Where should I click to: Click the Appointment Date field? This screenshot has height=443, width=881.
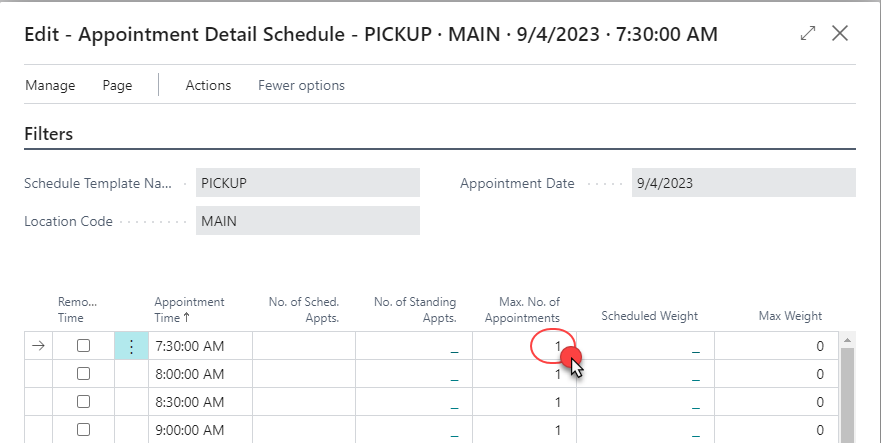[x=743, y=183]
